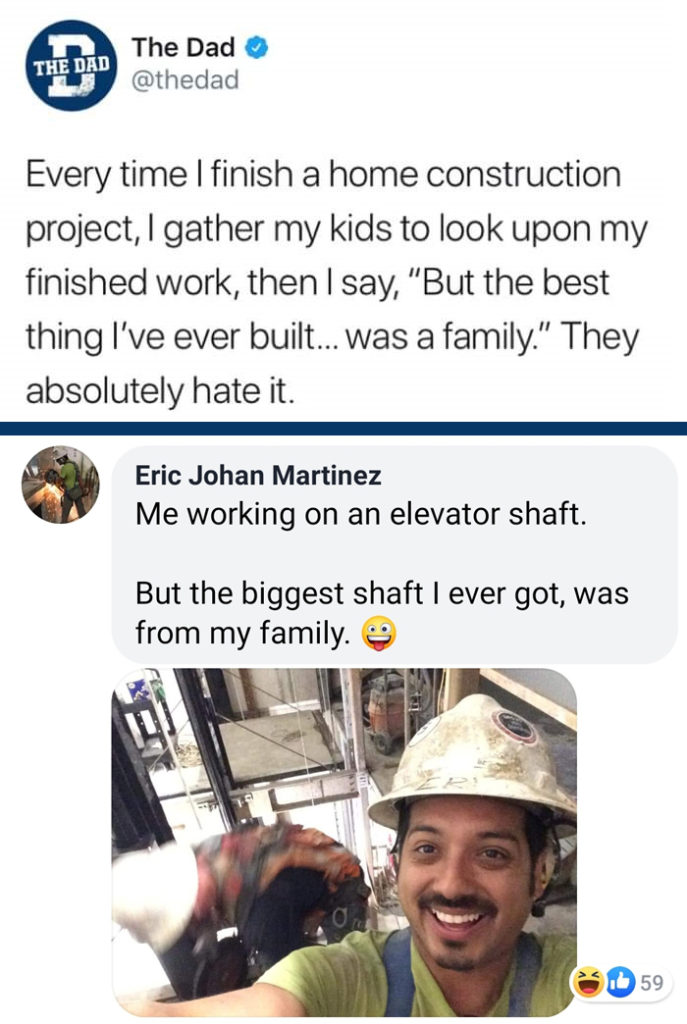Click the tweet line starting "Every time I finish"
This screenshot has height=1024, width=687.
tap(323, 175)
